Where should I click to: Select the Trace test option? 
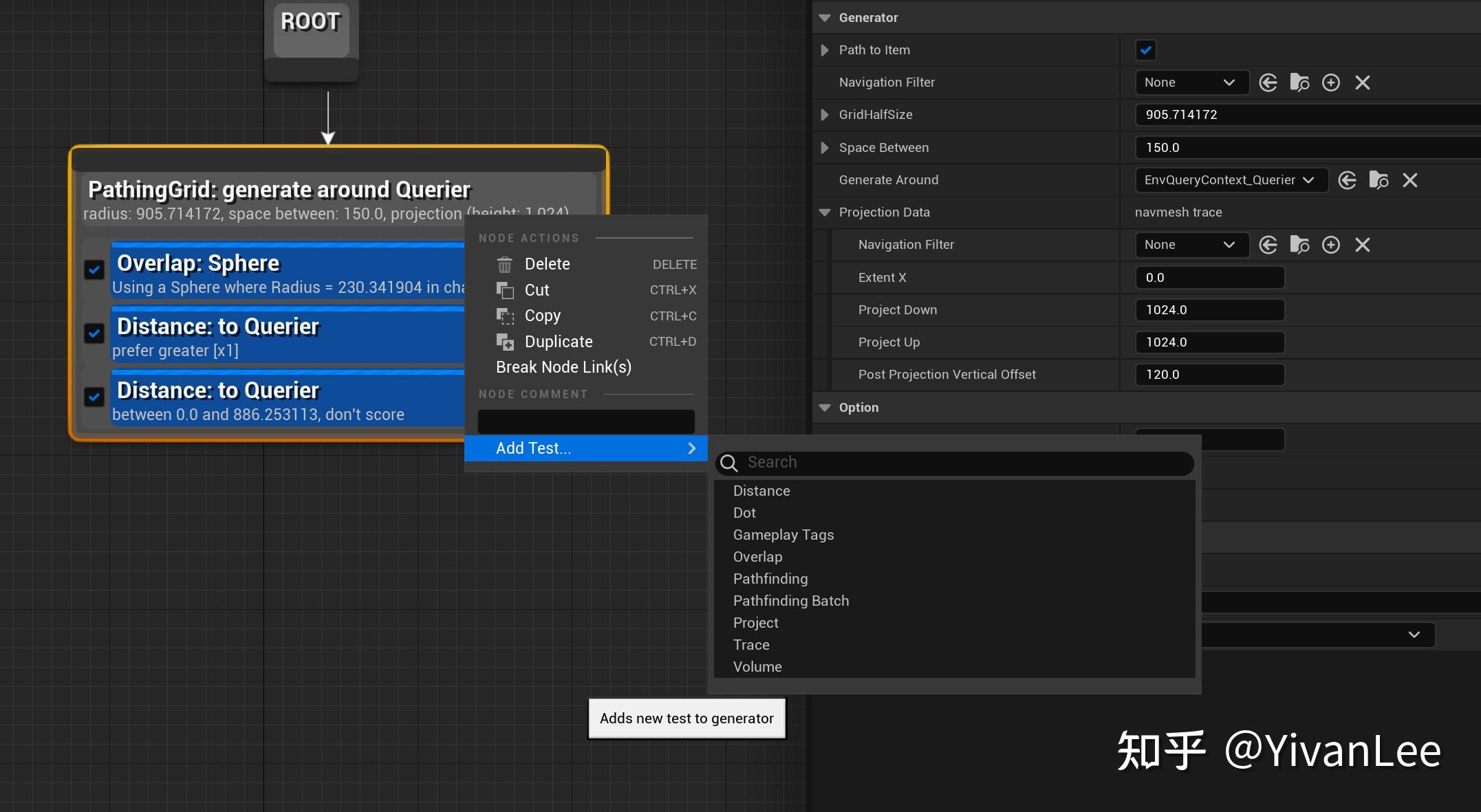click(751, 645)
